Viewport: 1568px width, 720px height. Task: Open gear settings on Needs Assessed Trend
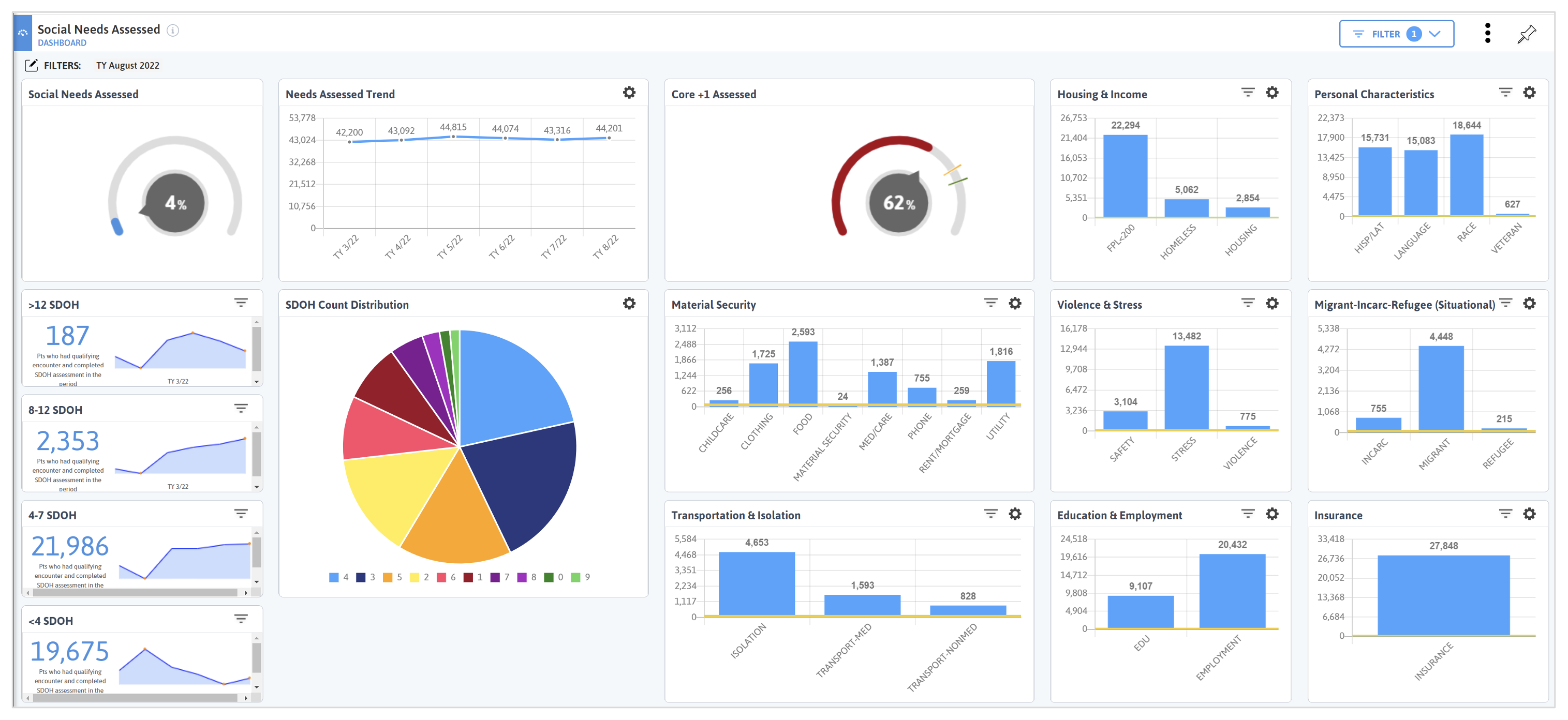click(629, 93)
